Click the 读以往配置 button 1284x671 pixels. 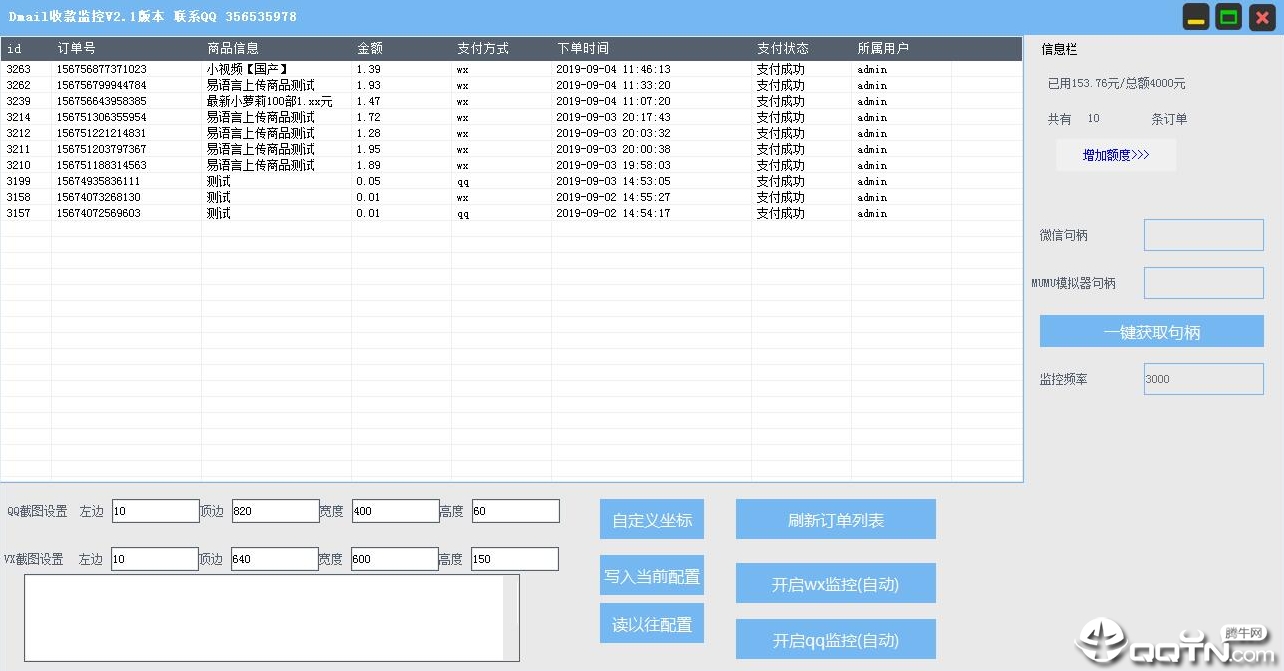tap(652, 624)
